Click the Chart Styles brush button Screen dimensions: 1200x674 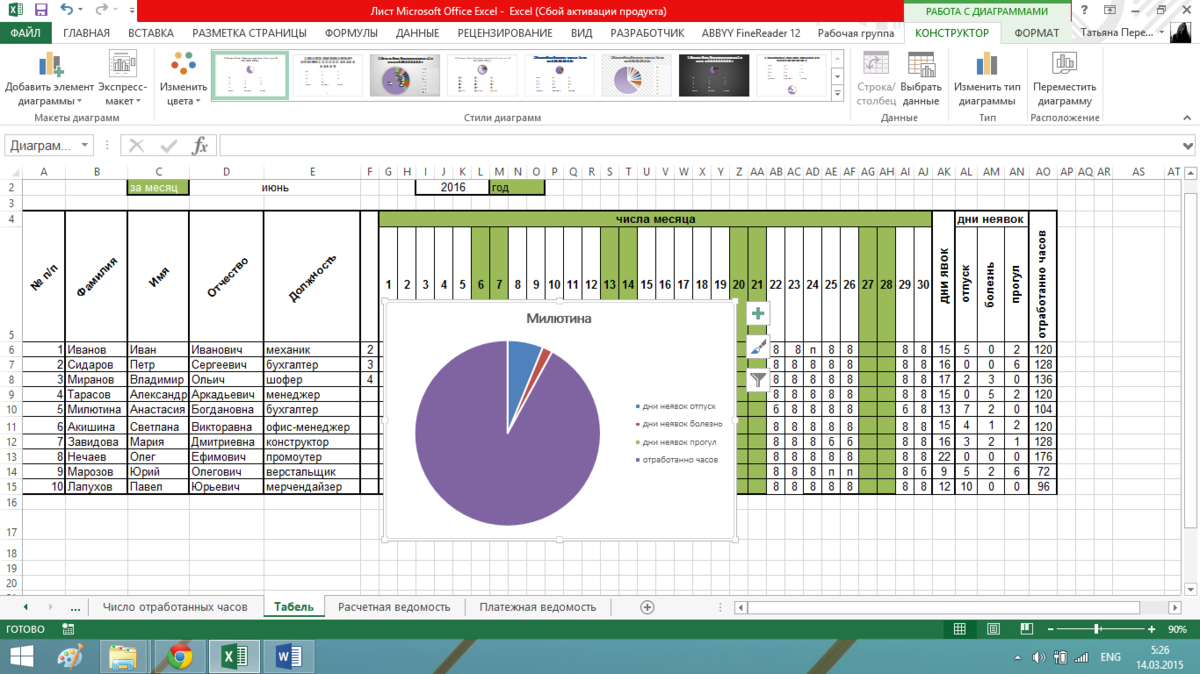point(758,347)
